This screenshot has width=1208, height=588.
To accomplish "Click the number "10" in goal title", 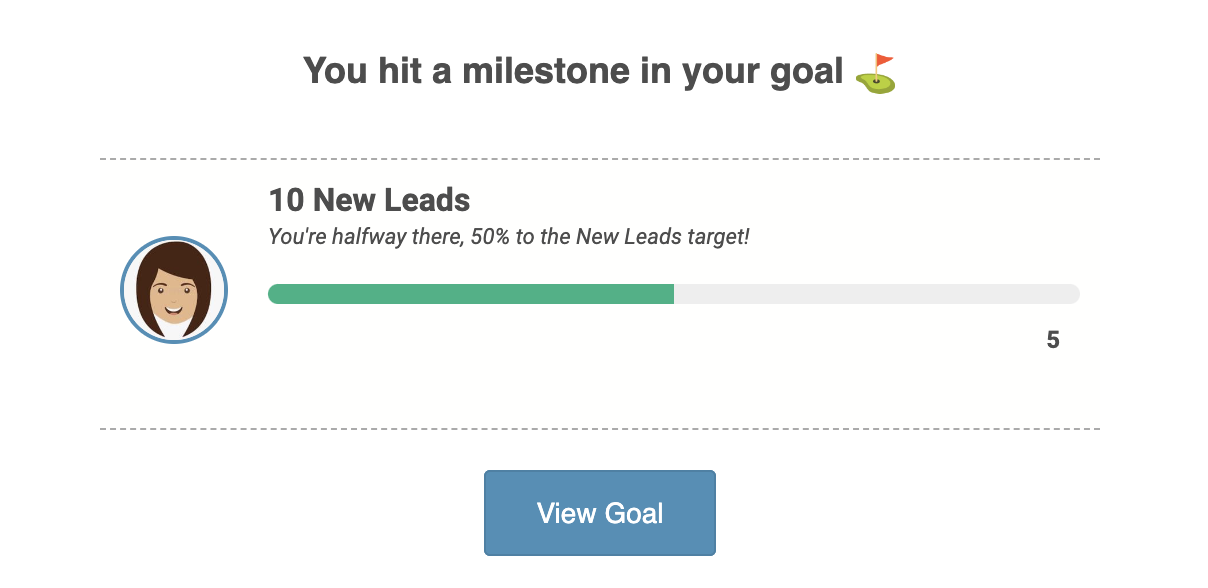I will pos(286,200).
